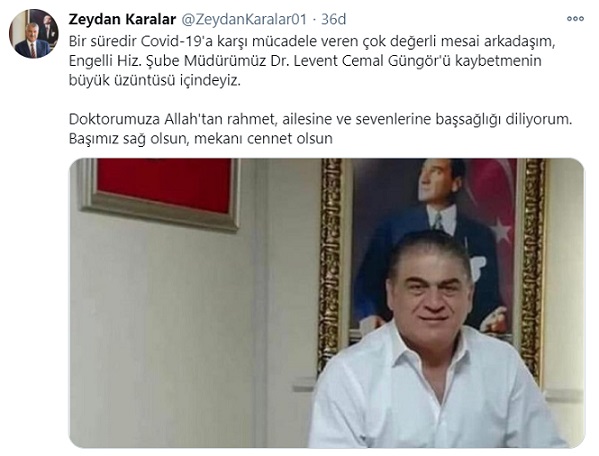Screen dimensions: 599x456
Task: Select the word Covid-19'a in the tweet
Action: coord(178,41)
